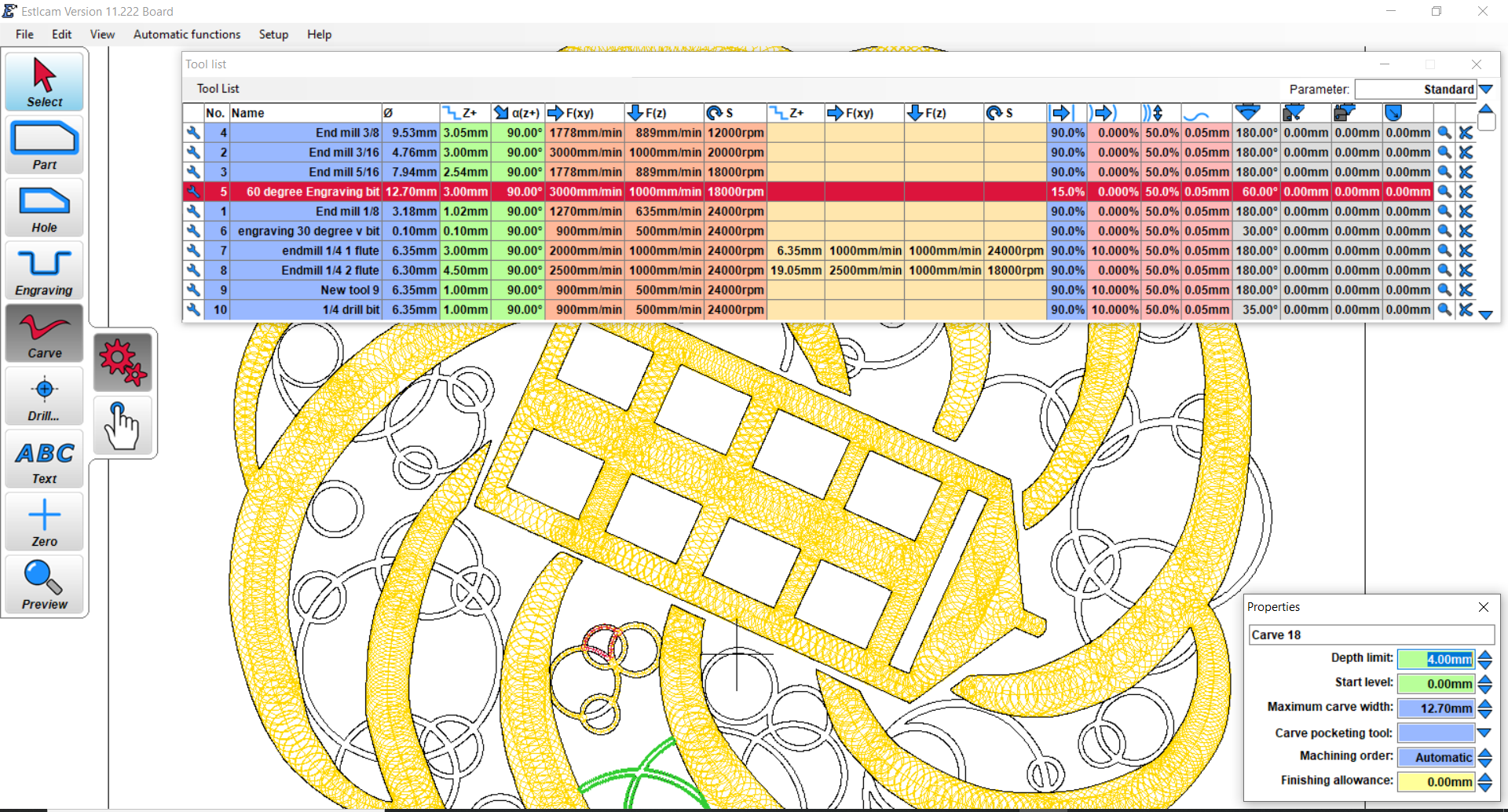
Task: Adjust Finishing allowance stepper arrows
Action: pyautogui.click(x=1484, y=781)
